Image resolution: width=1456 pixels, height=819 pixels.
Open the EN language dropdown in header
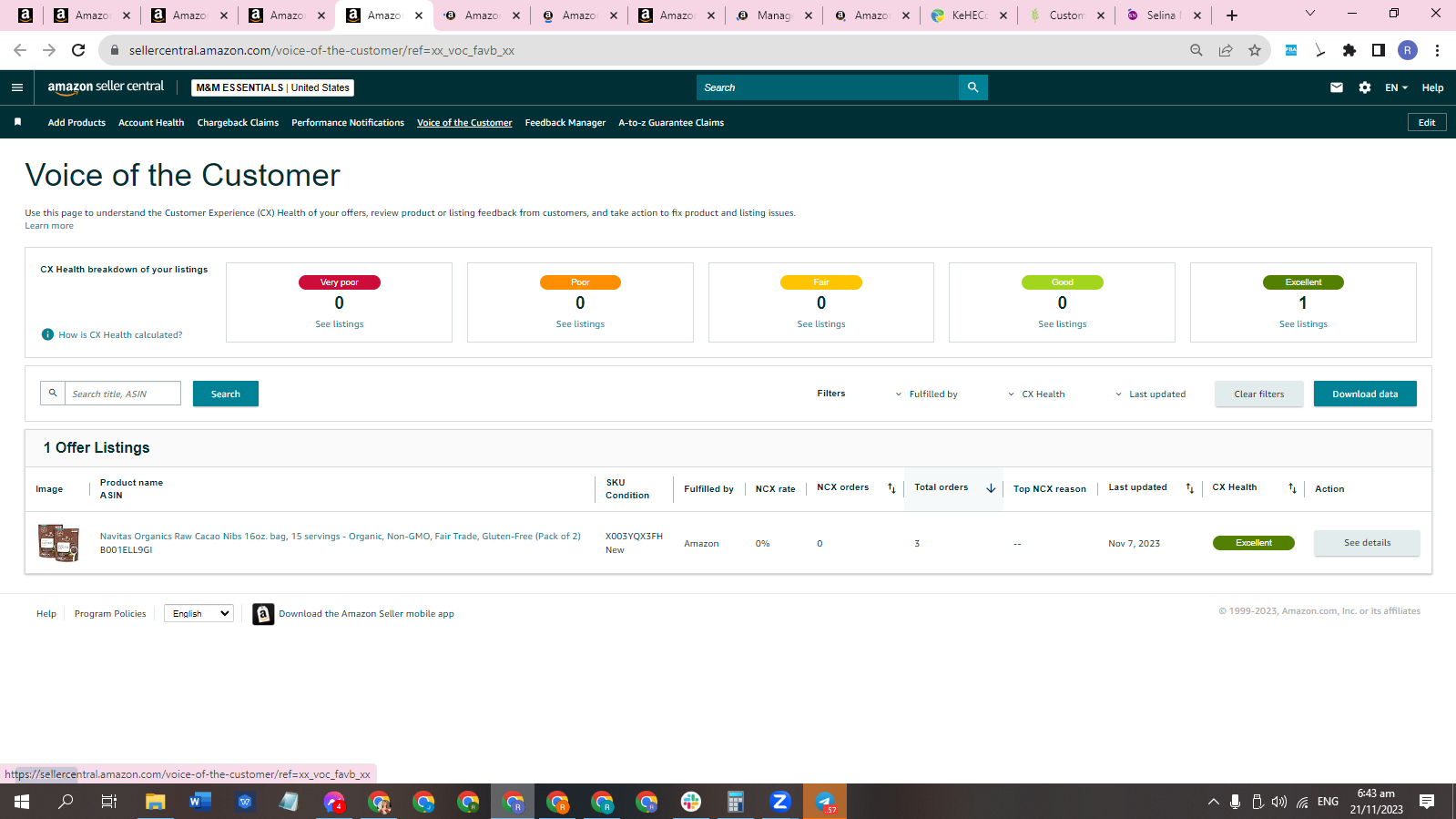pos(1396,87)
